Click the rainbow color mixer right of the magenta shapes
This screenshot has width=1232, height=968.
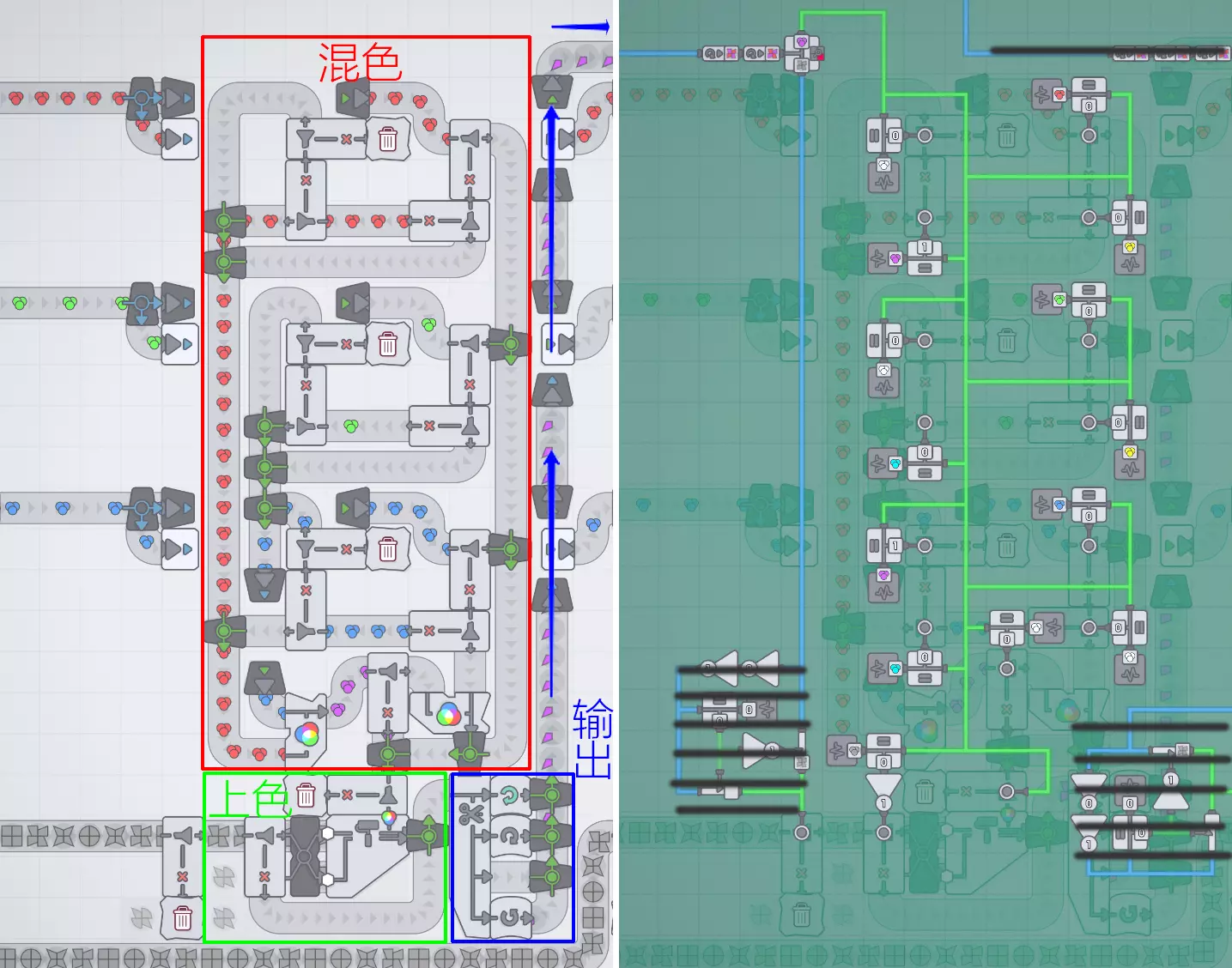click(x=448, y=713)
